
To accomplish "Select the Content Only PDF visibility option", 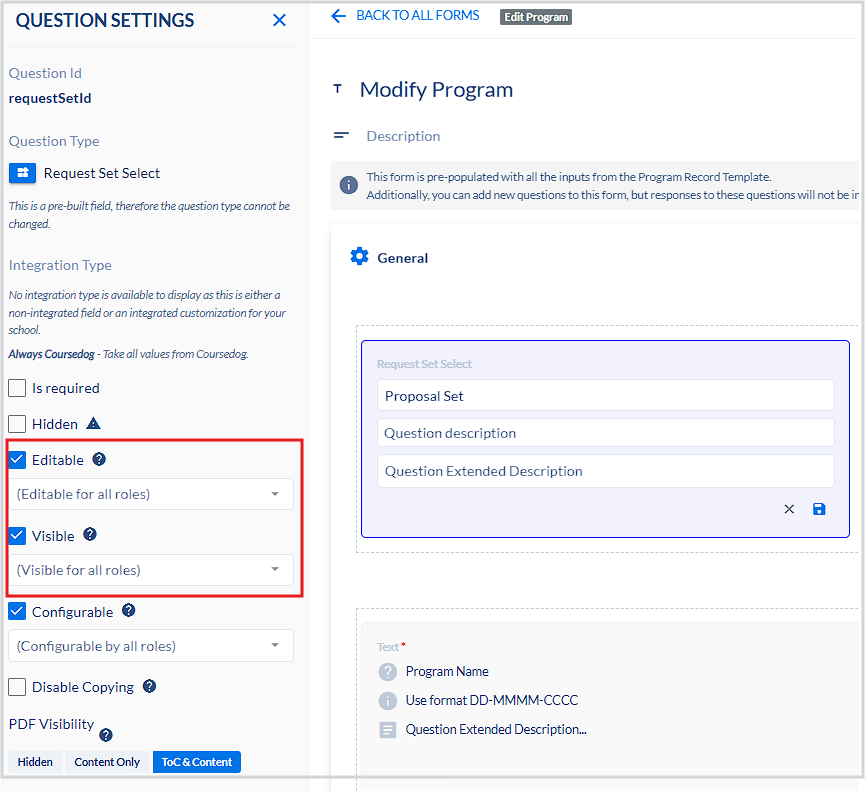I will 107,762.
